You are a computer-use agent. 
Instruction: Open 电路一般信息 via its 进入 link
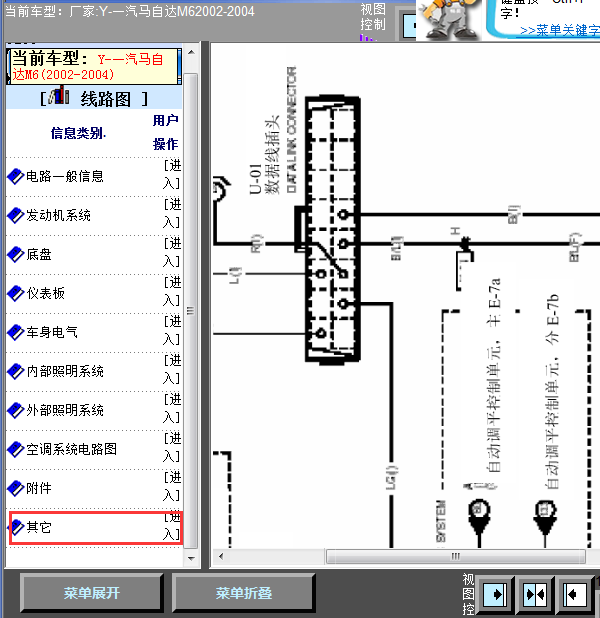[172, 174]
